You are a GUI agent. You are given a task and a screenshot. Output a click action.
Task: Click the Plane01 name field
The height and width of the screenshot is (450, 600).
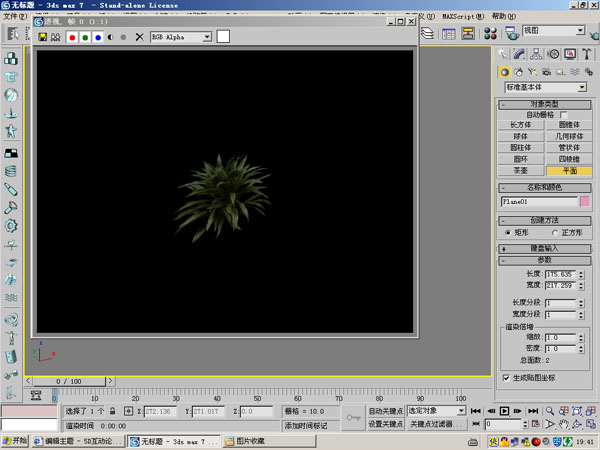[540, 202]
